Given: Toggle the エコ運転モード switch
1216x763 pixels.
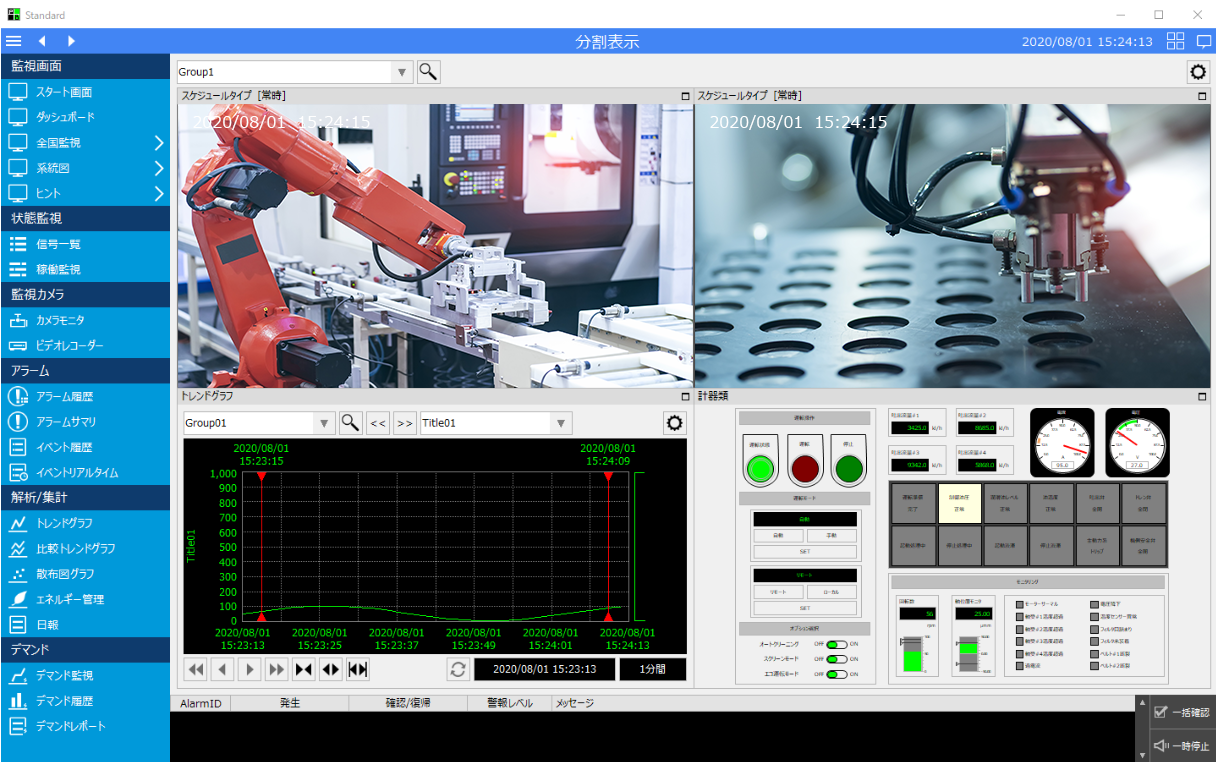Looking at the screenshot, I should tap(837, 674).
